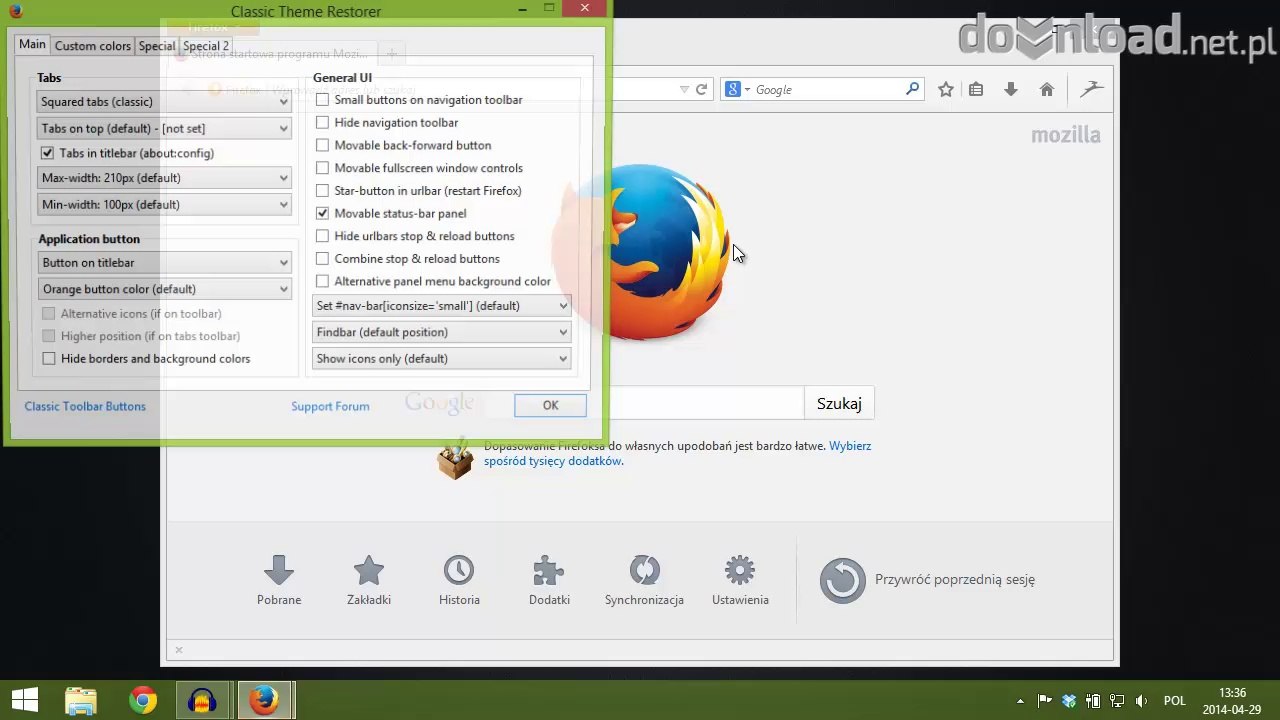Open the downloads arrow in Firefox toolbar
Screen dimensions: 1280x720
tap(1011, 90)
